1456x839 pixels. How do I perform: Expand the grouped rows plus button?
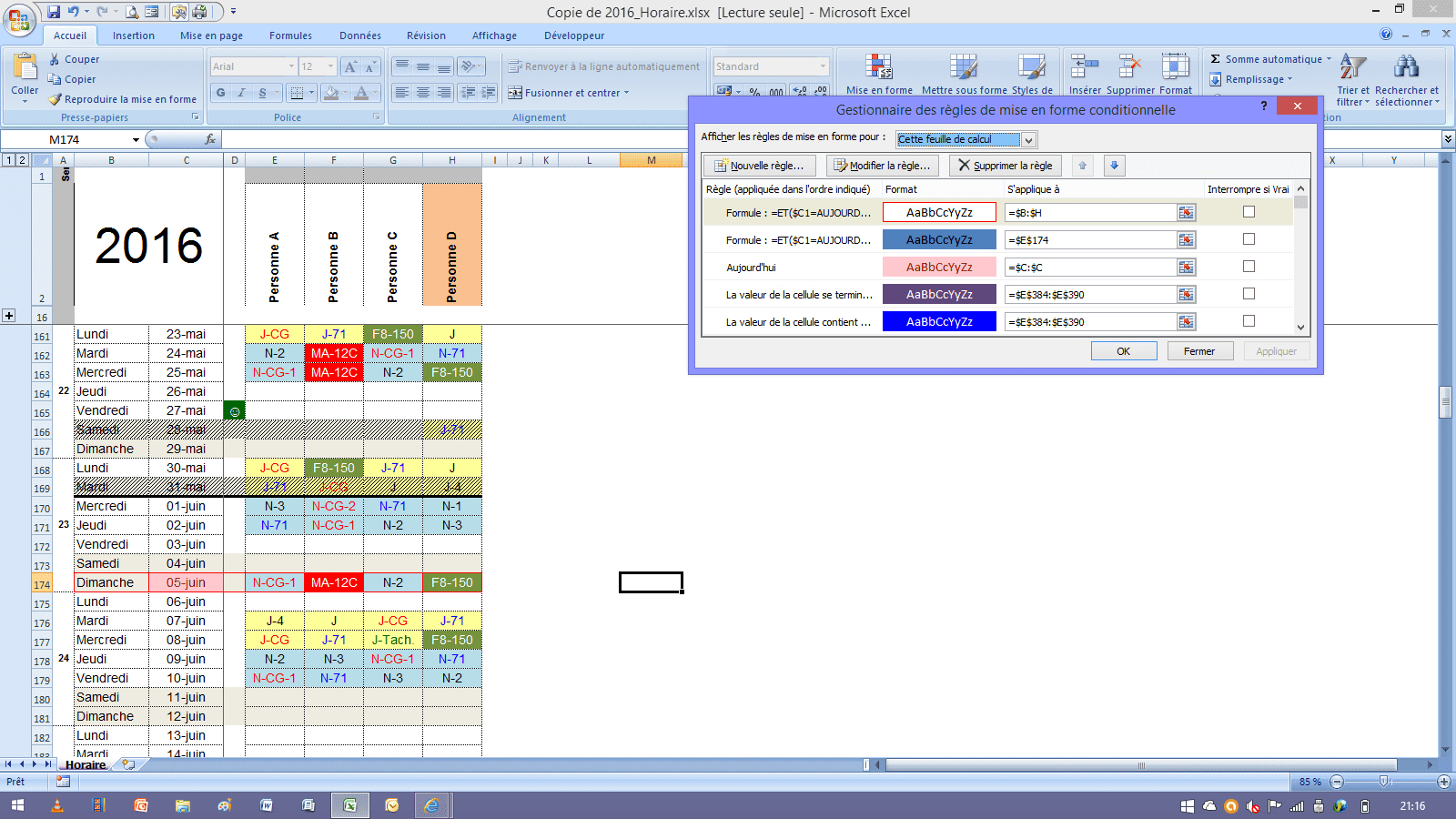point(9,316)
